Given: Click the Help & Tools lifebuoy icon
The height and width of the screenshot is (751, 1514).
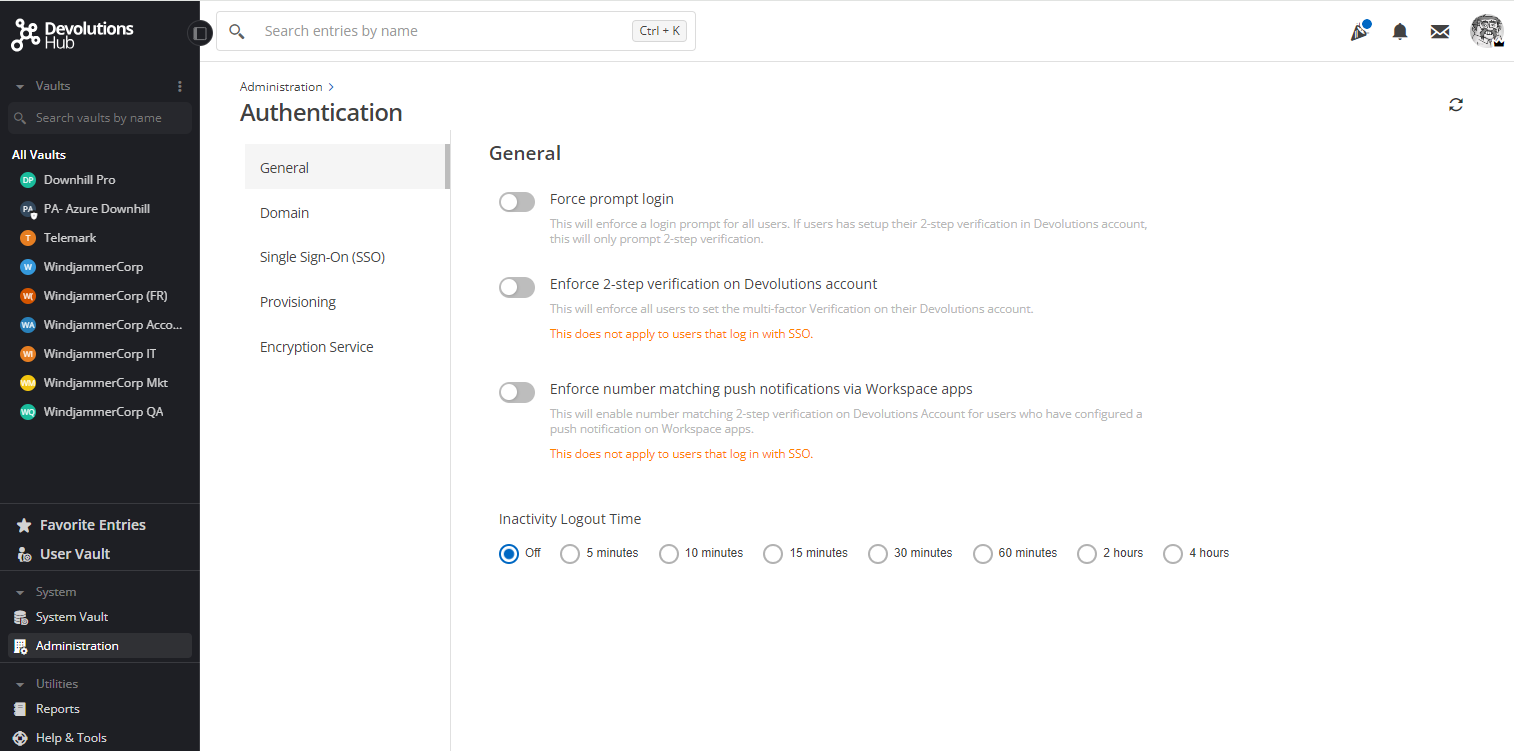Looking at the screenshot, I should pyautogui.click(x=20, y=738).
